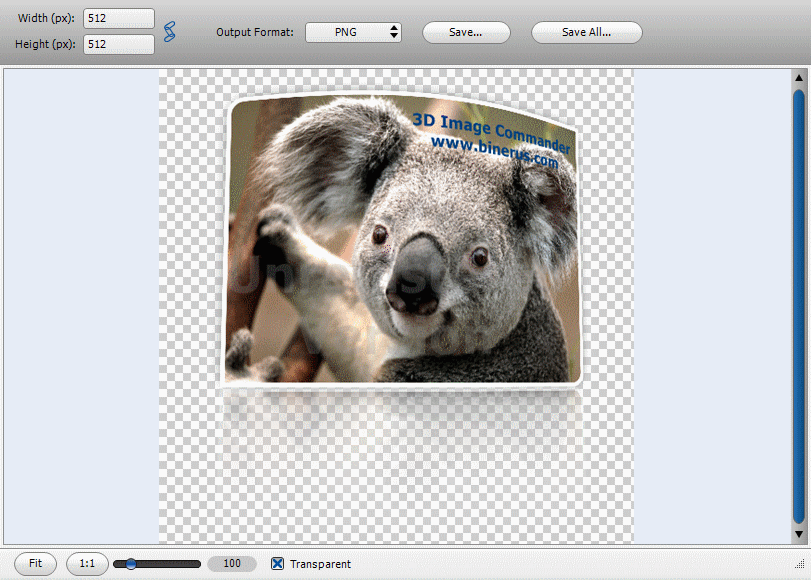The image size is (811, 580).
Task: Open the Output Format PNG dropdown
Action: point(353,32)
